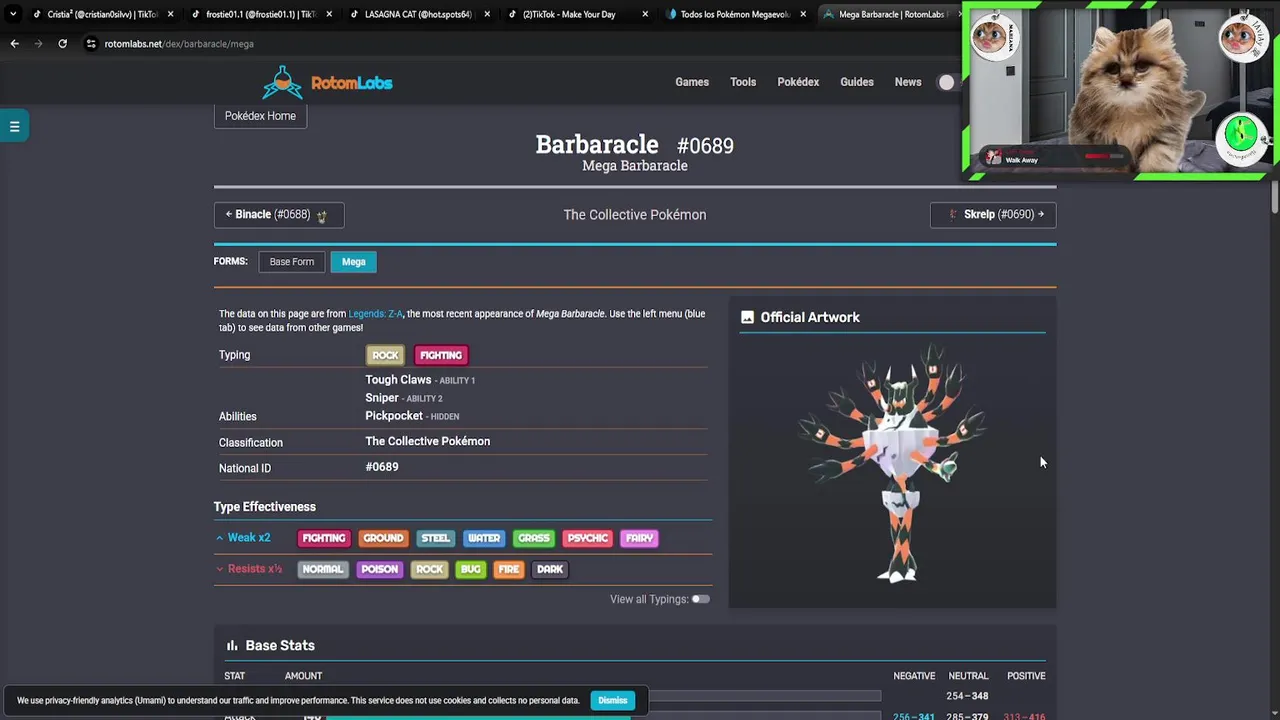1280x720 pixels.
Task: Toggle the View all Typings switch
Action: pos(700,599)
